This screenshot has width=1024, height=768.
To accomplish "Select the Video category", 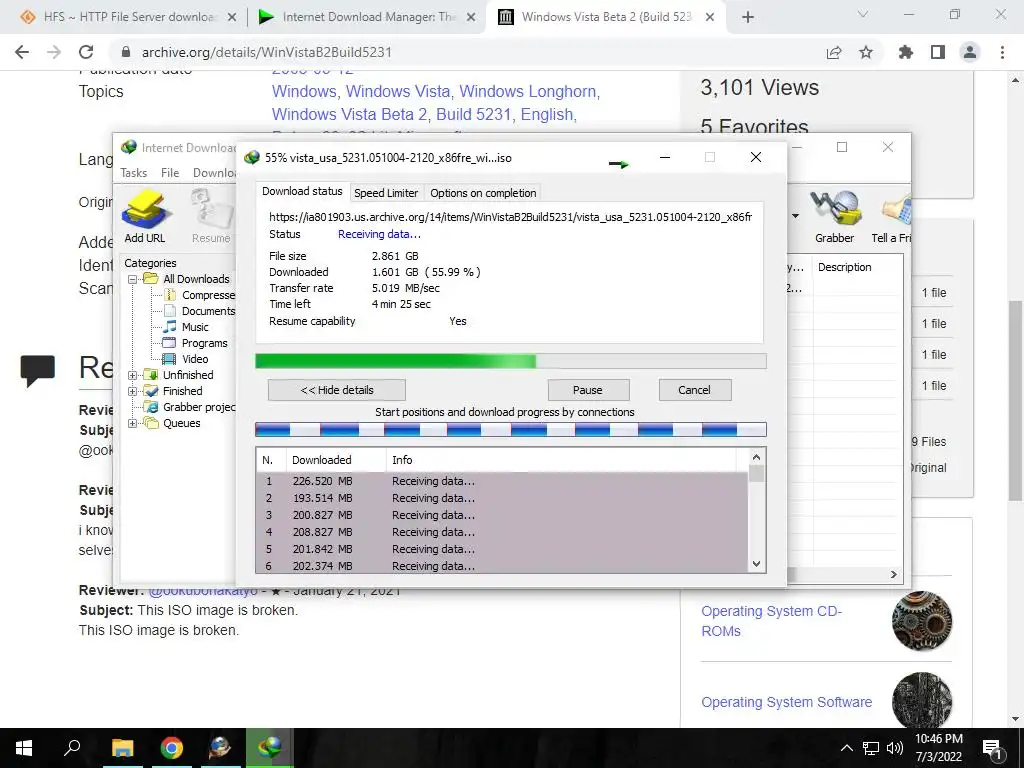I will click(x=195, y=359).
